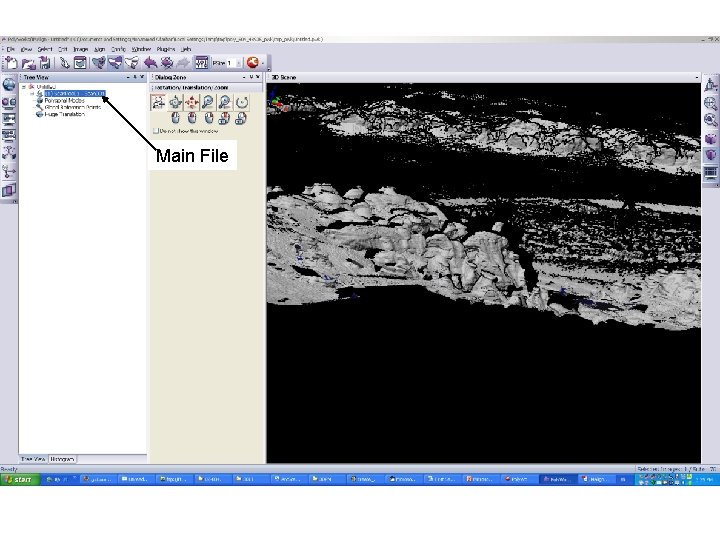Click the second left sidebar icon below the globe
Viewport: 720px width, 540px height.
[x=9, y=101]
